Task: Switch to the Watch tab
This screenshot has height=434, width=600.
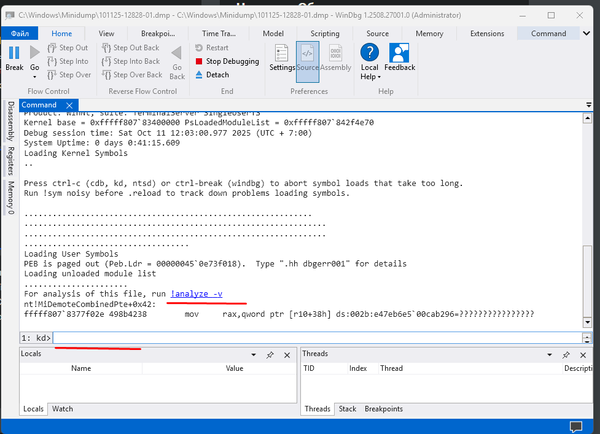Action: [63, 408]
